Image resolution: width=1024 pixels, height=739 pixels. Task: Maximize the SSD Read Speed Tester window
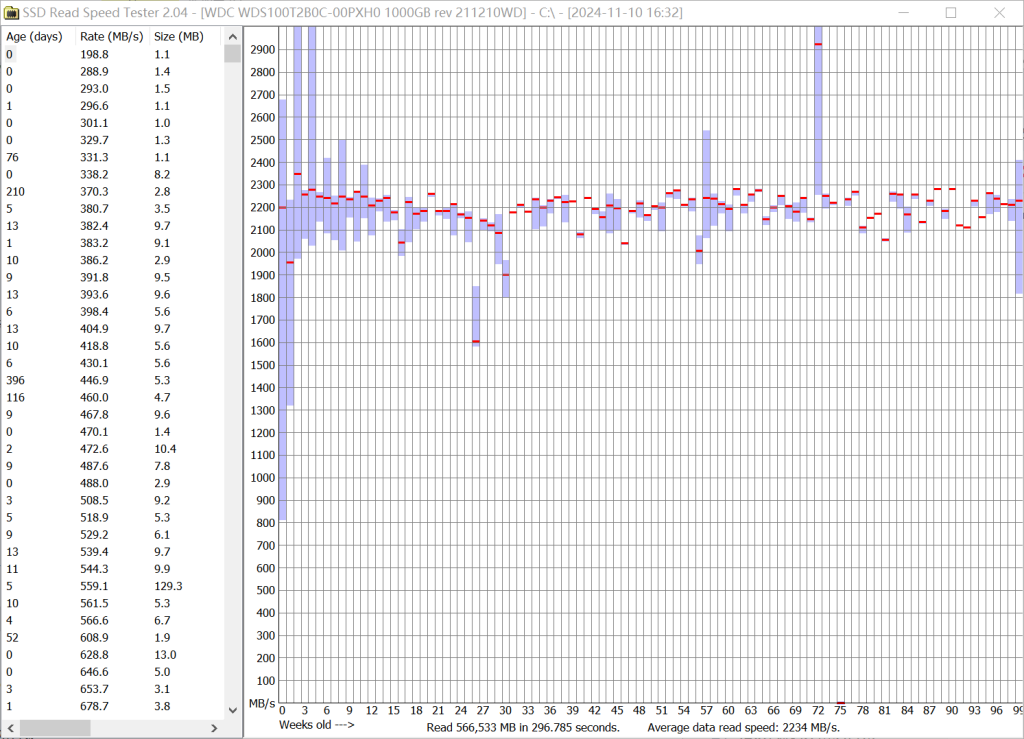click(x=951, y=12)
